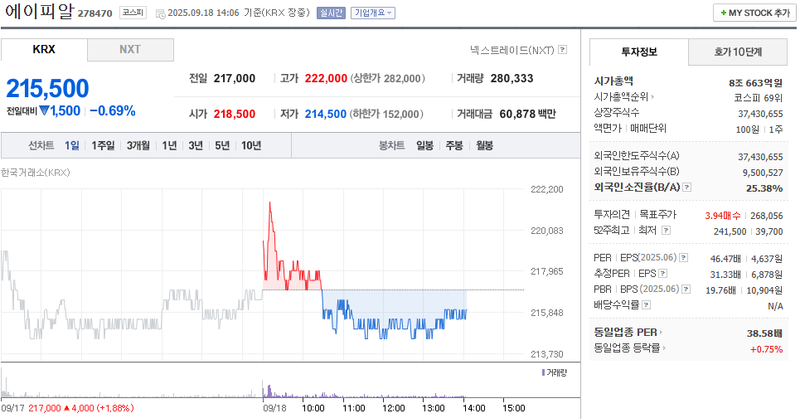Click the down triangle next to 1,500
Screen dimensions: 800x419
tap(44, 111)
